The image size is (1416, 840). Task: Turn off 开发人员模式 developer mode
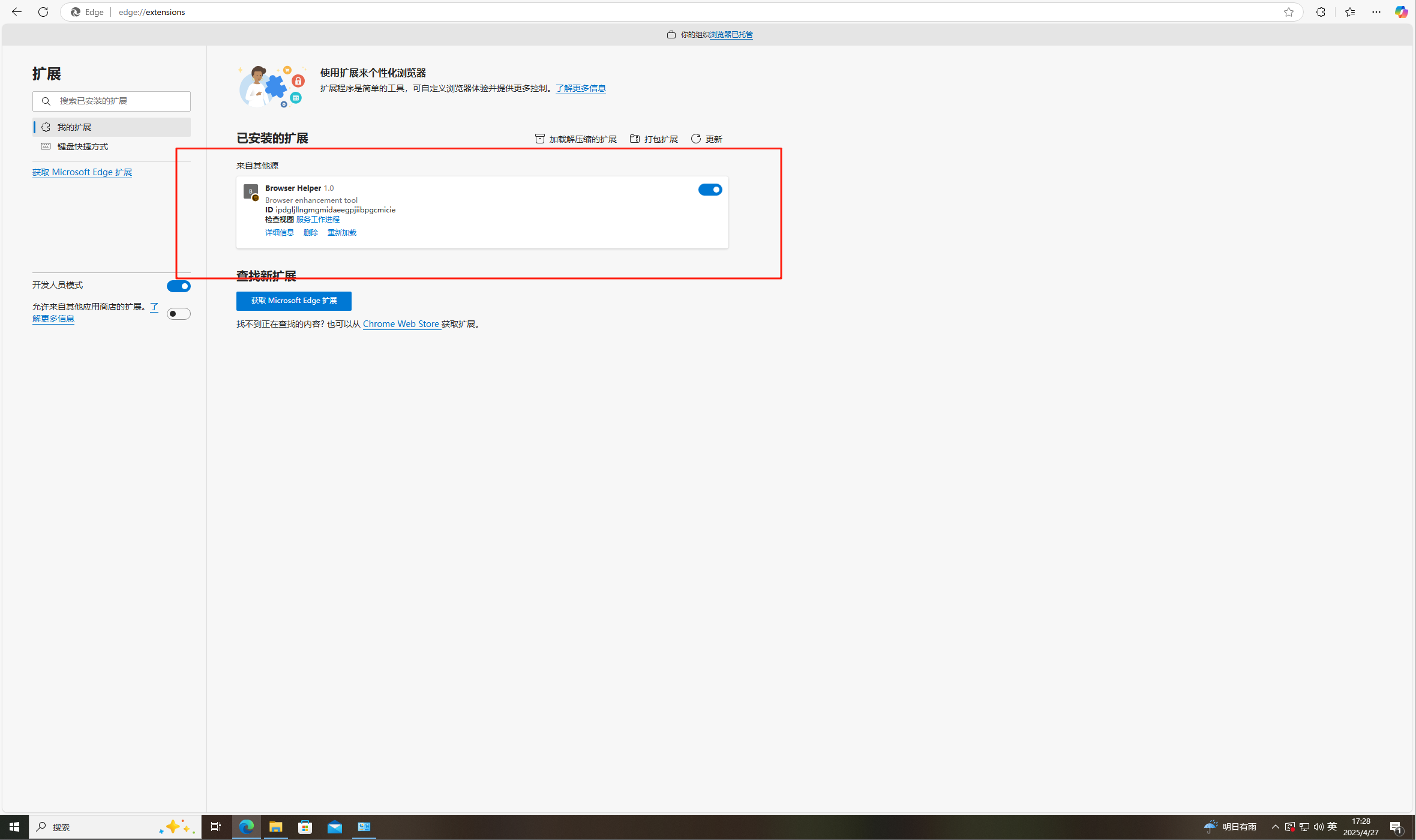tap(178, 286)
